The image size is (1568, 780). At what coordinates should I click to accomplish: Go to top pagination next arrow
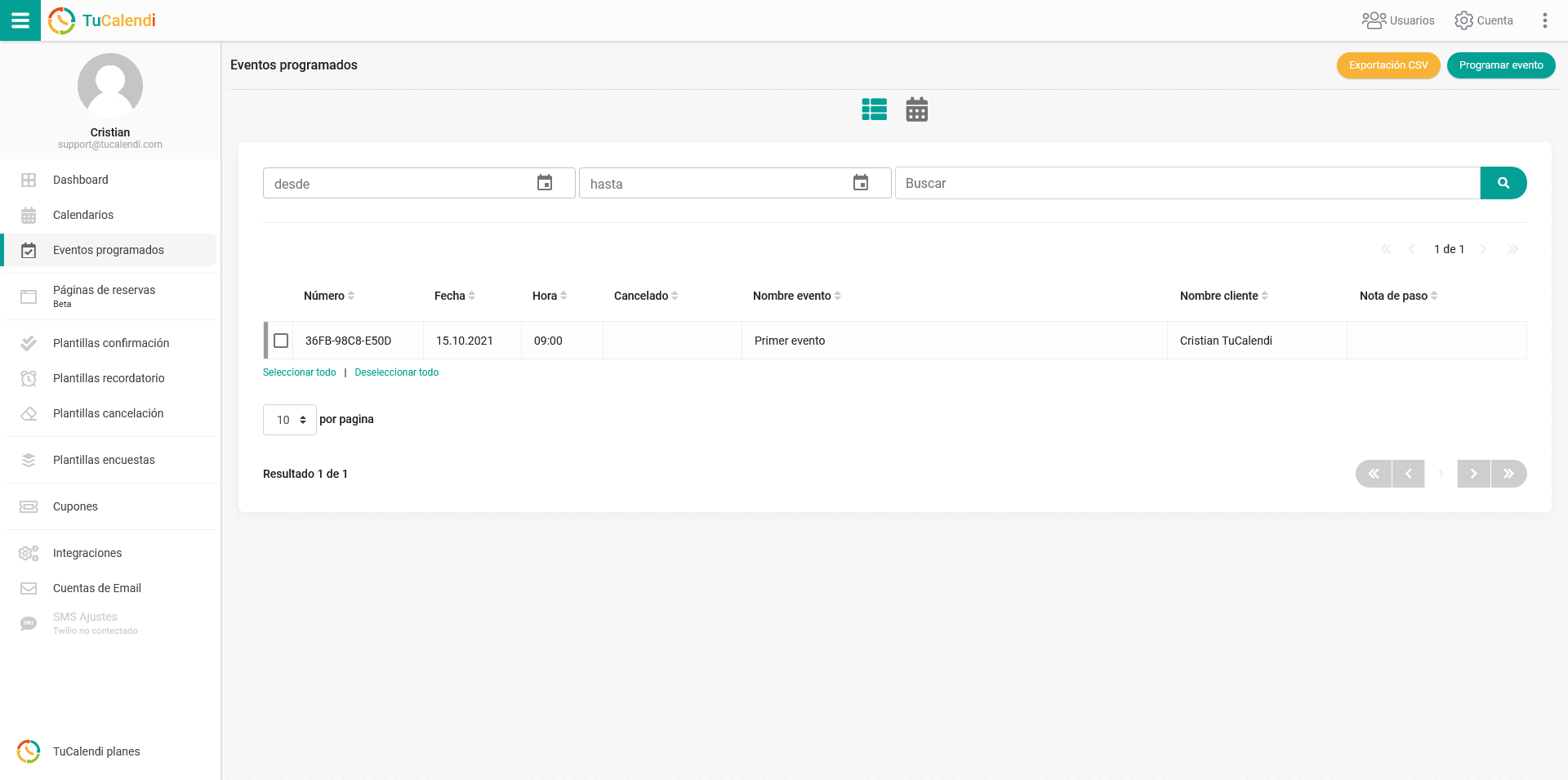[1483, 249]
